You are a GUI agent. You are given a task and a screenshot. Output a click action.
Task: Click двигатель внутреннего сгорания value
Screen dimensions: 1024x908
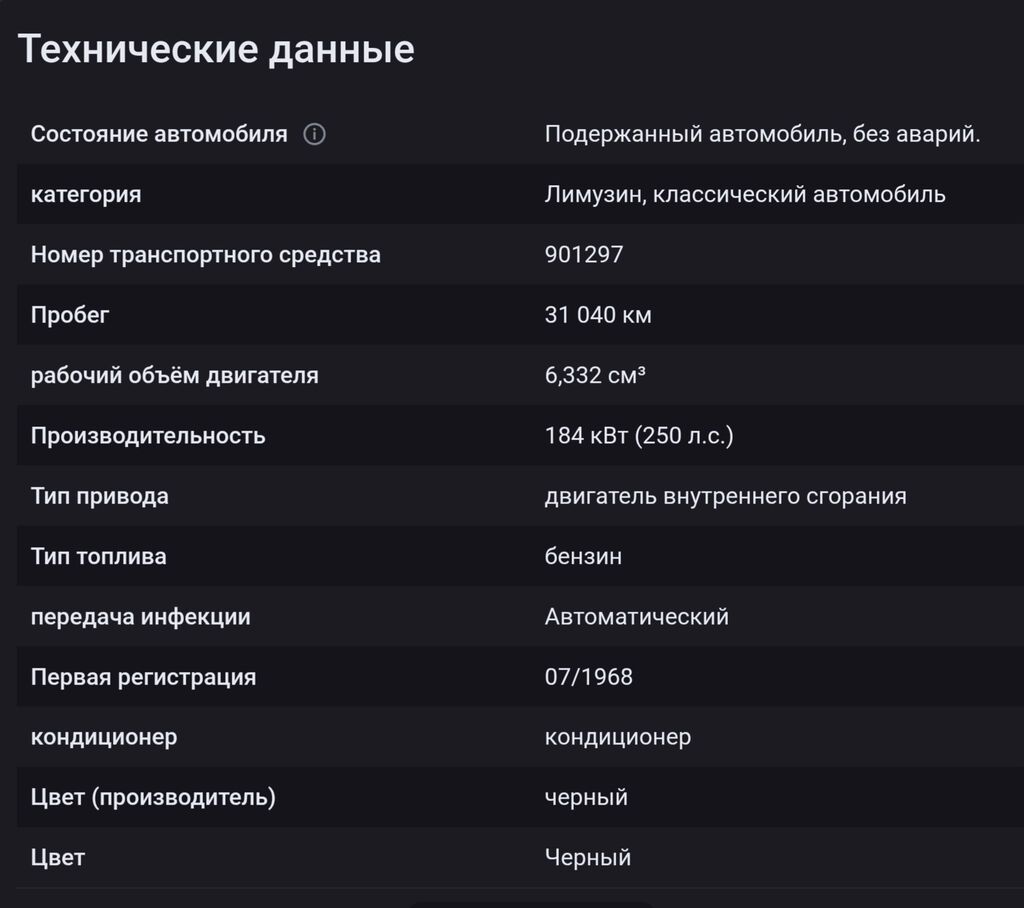(726, 496)
